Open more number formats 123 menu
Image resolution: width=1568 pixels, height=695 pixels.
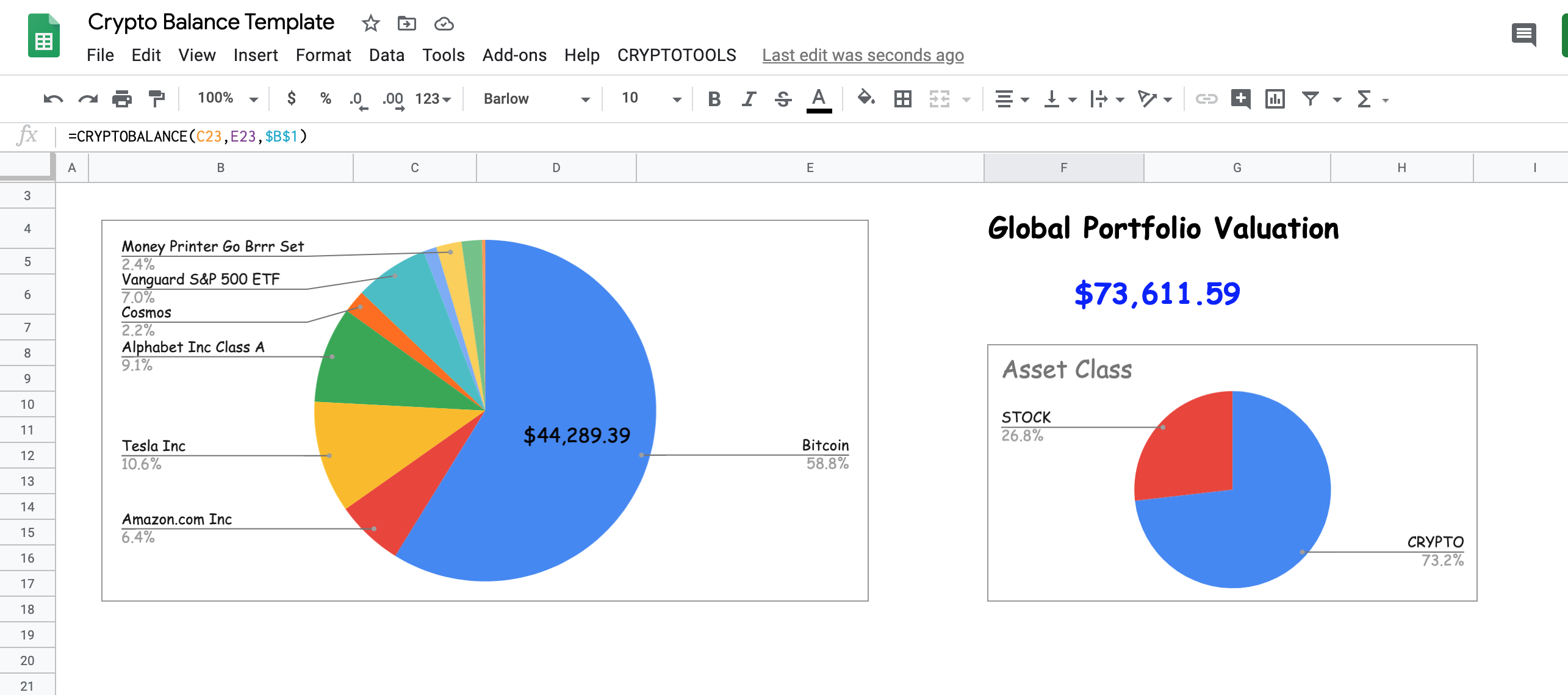click(433, 99)
